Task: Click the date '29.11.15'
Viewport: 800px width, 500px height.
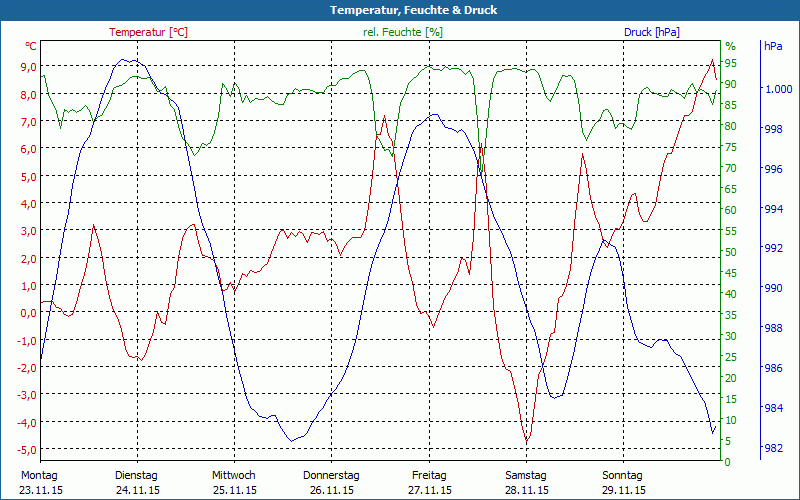Action: (623, 491)
